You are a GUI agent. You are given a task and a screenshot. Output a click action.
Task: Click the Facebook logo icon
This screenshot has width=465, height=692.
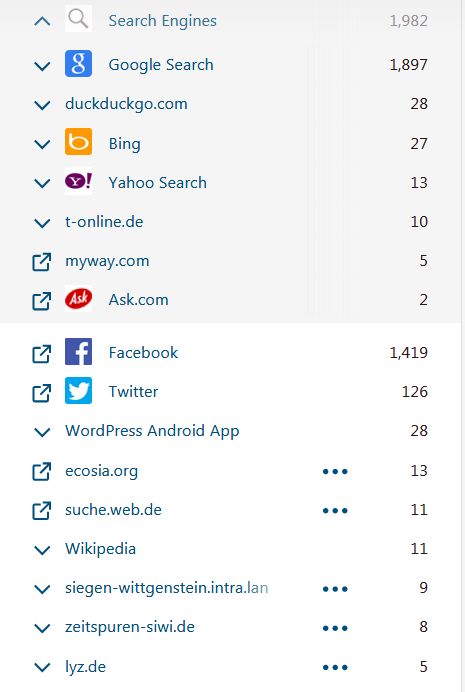point(79,351)
